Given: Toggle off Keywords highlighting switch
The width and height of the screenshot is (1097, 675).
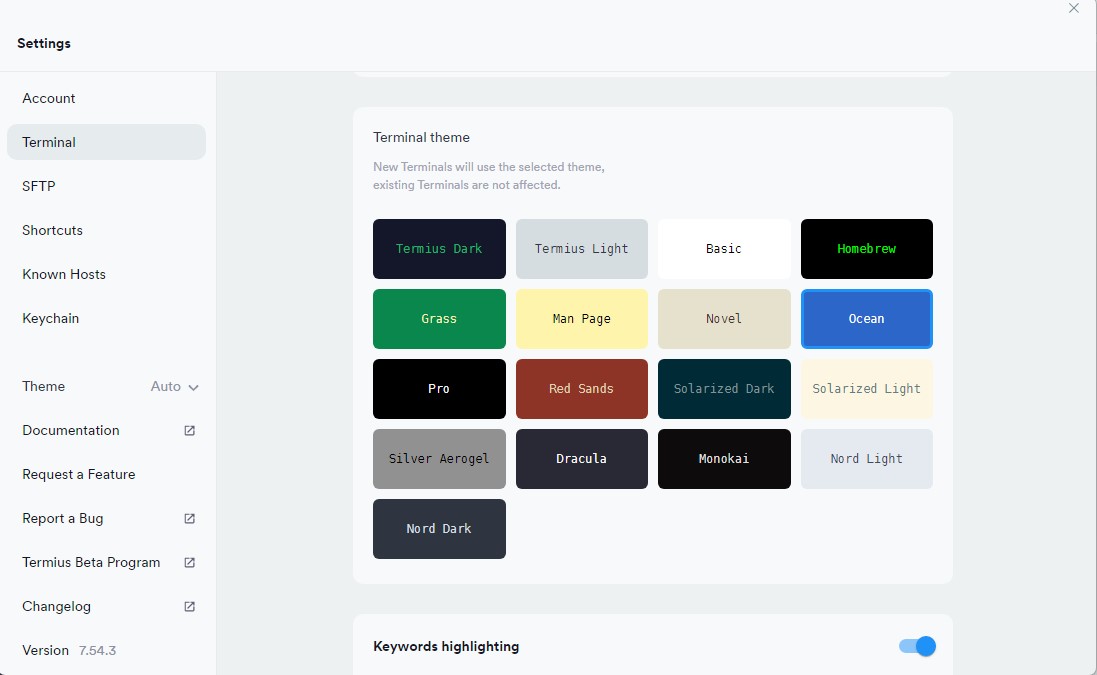Looking at the screenshot, I should coord(917,646).
